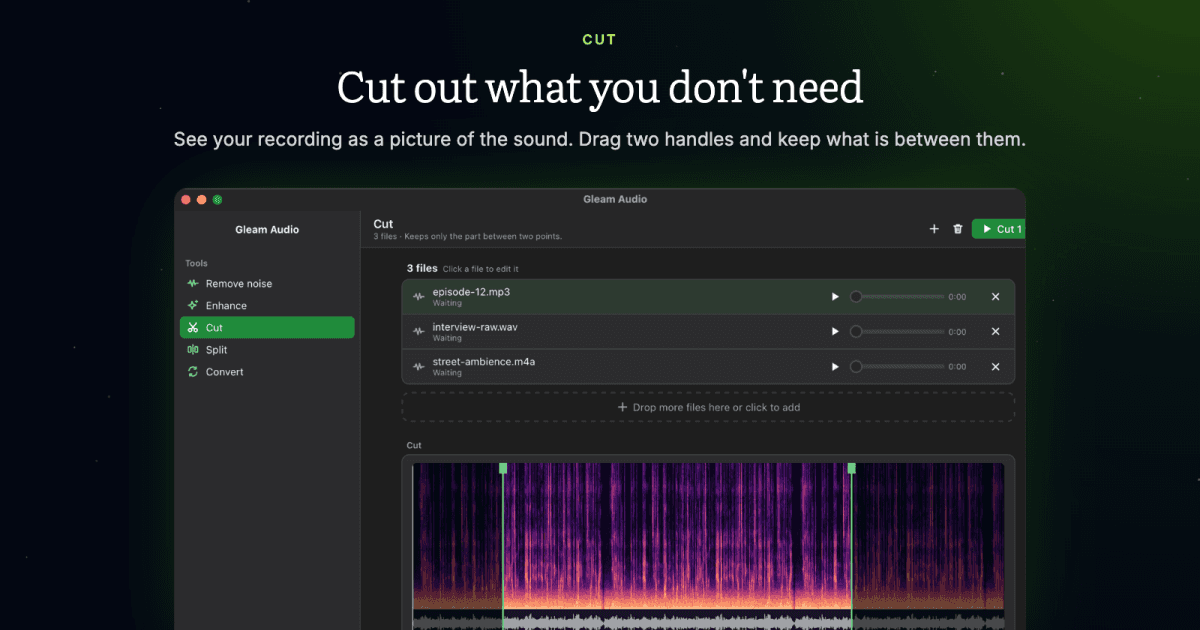Click the plus icon to add files
Viewport: 1200px width, 630px height.
click(934, 229)
